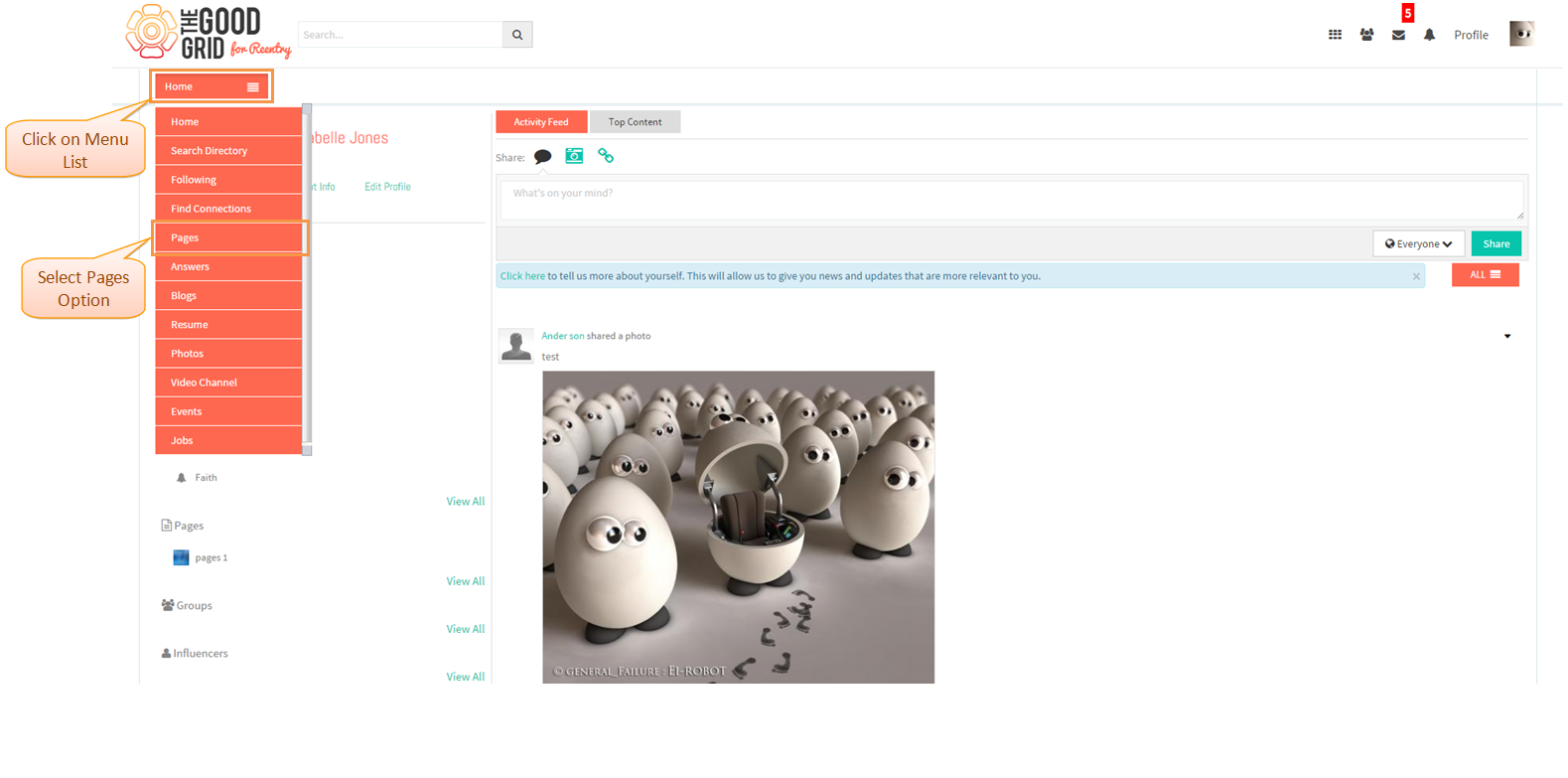The image size is (1568, 778).
Task: Dismiss the tell us more banner
Action: [x=1416, y=276]
